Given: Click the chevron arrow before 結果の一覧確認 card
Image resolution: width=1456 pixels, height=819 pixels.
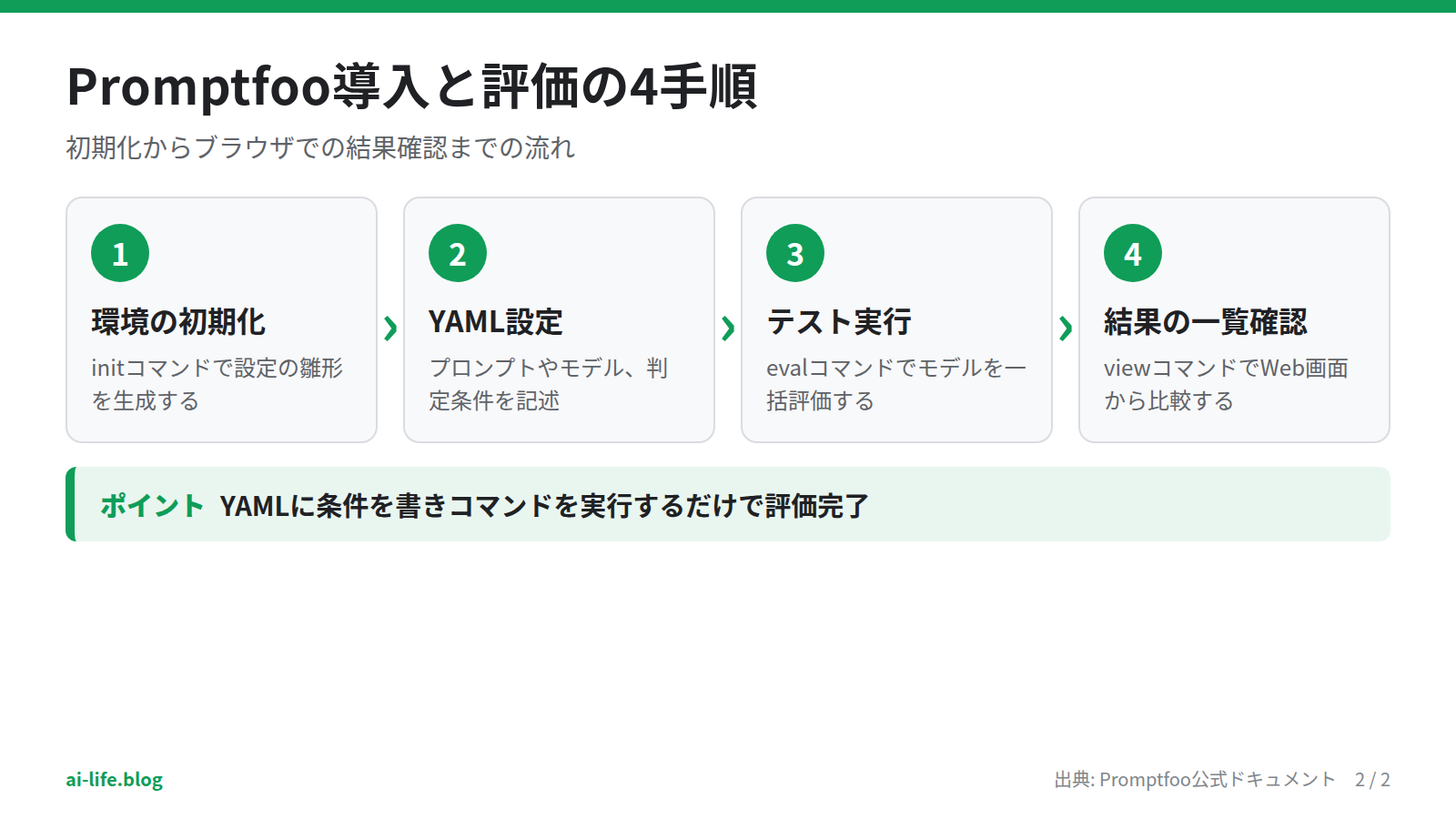Looking at the screenshot, I should (x=1066, y=328).
